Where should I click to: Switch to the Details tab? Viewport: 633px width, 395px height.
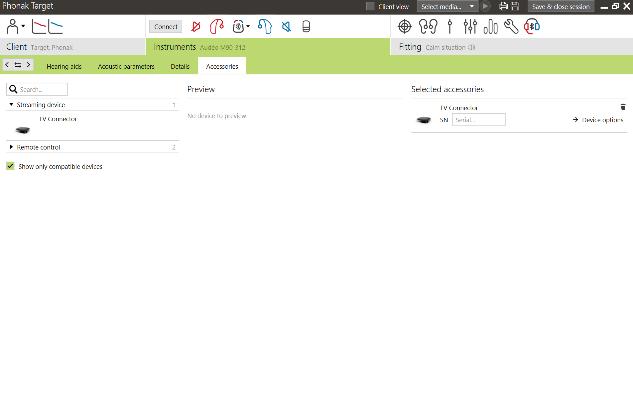180,67
